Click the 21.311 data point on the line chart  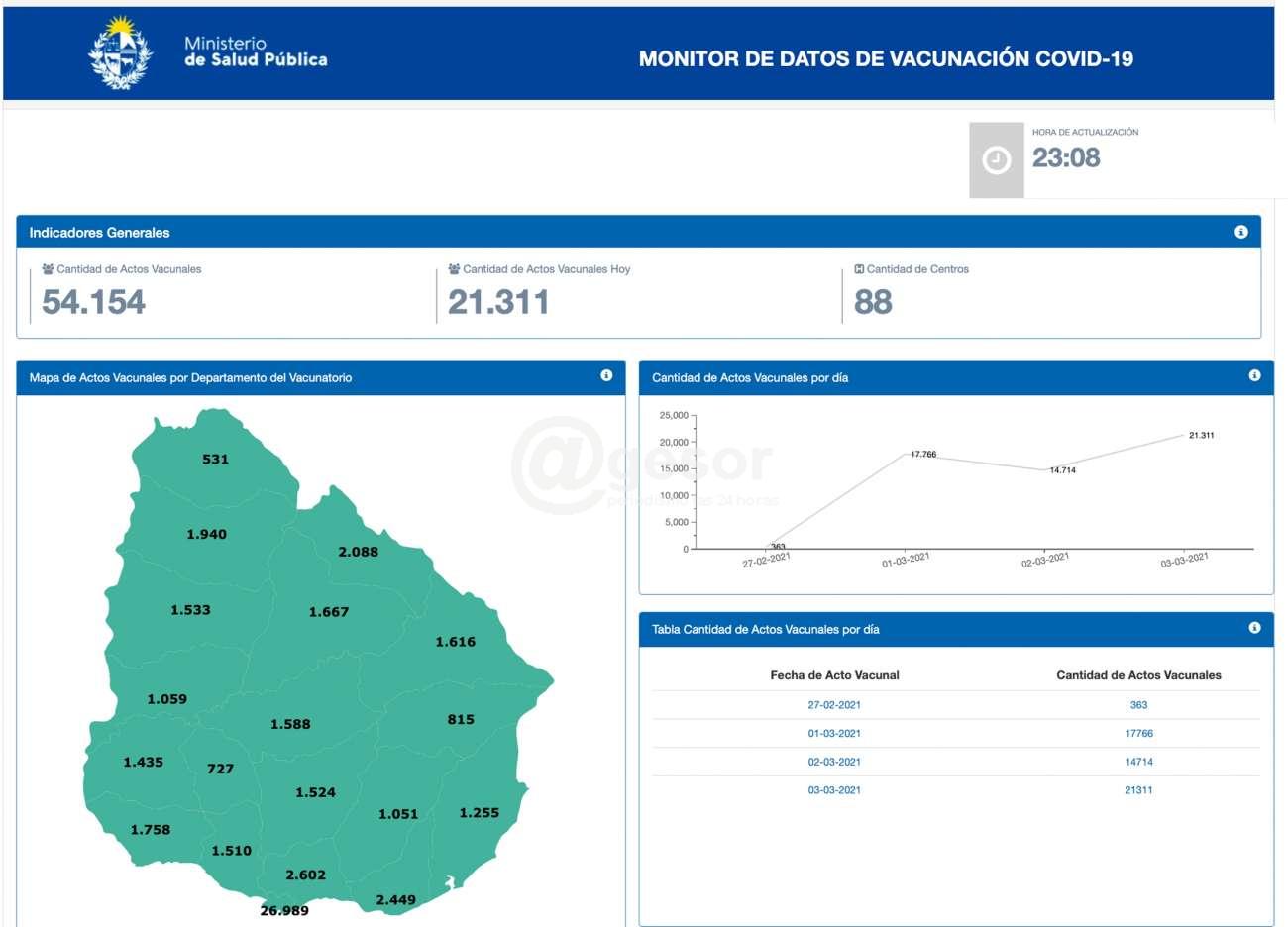pyautogui.click(x=1185, y=435)
